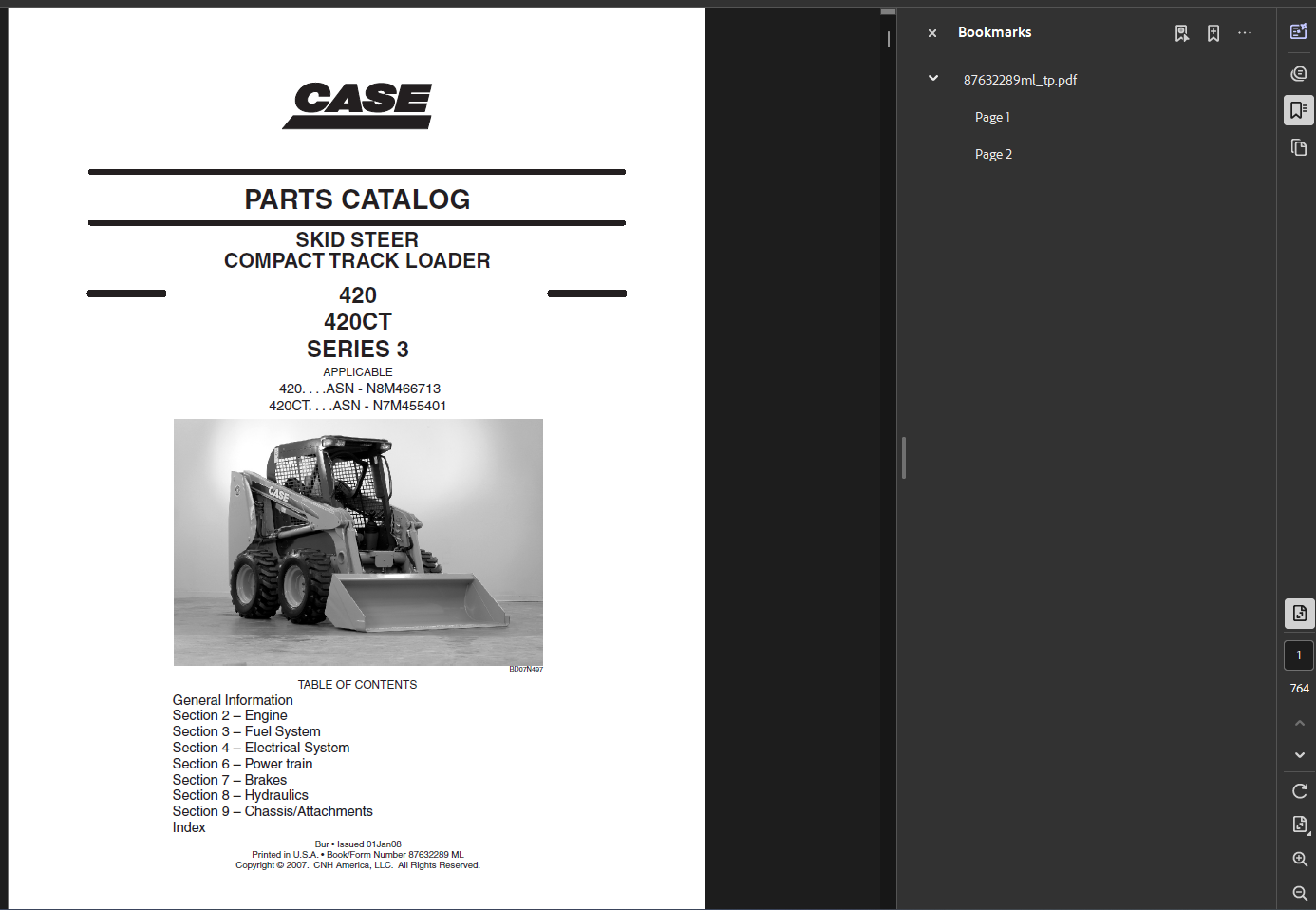The width and height of the screenshot is (1316, 910).
Task: Click the 'Copyright © 2007' footer line
Action: [x=358, y=865]
